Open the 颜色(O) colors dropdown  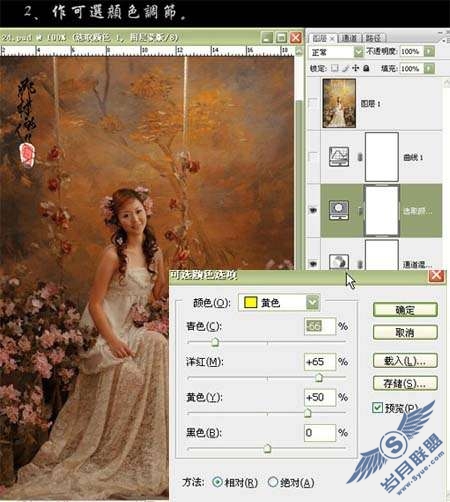point(313,302)
